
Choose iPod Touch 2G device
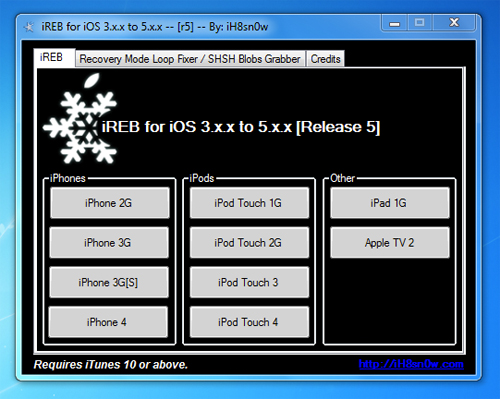click(249, 243)
